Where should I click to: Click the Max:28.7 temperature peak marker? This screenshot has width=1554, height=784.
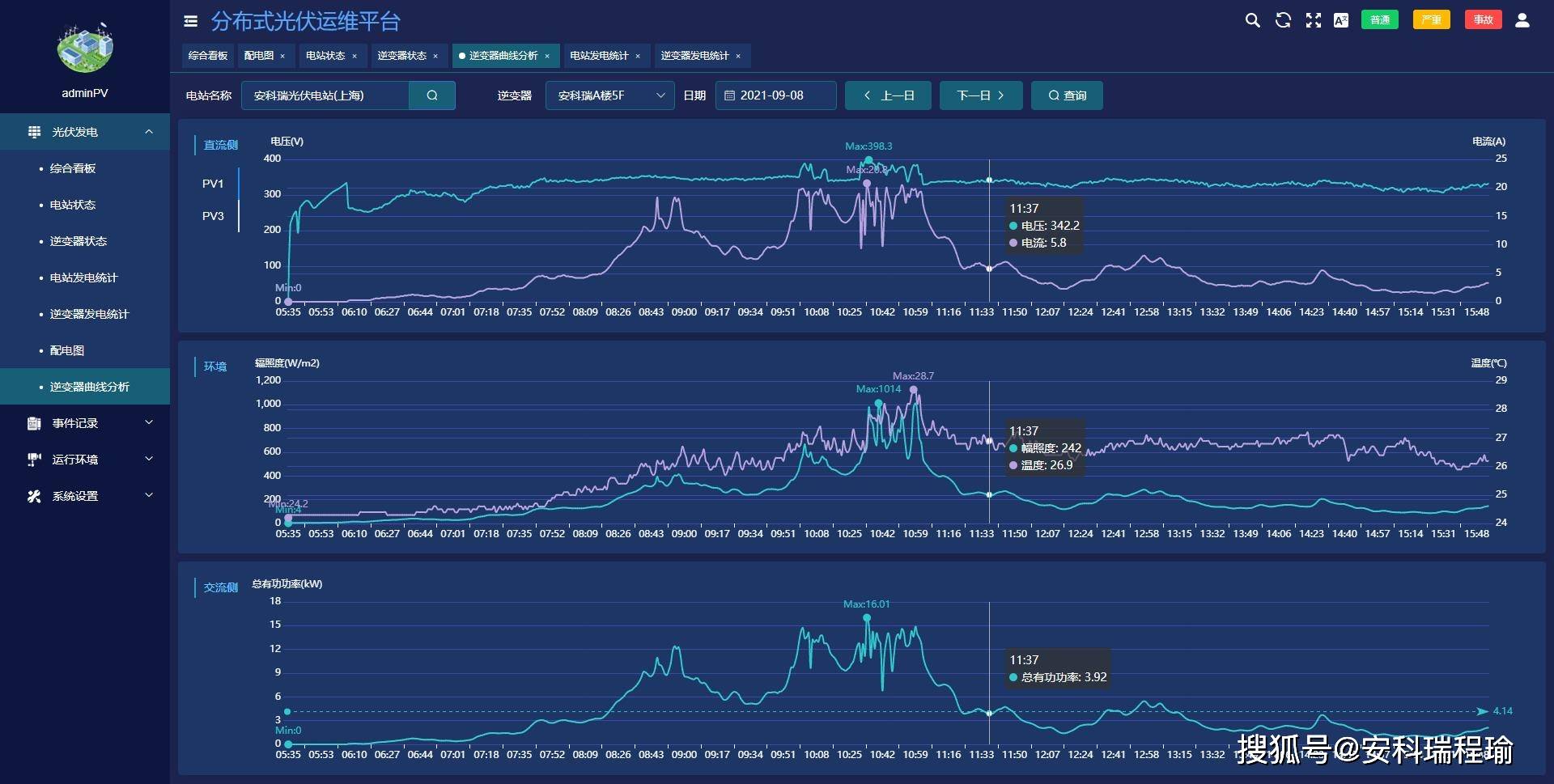click(x=914, y=390)
